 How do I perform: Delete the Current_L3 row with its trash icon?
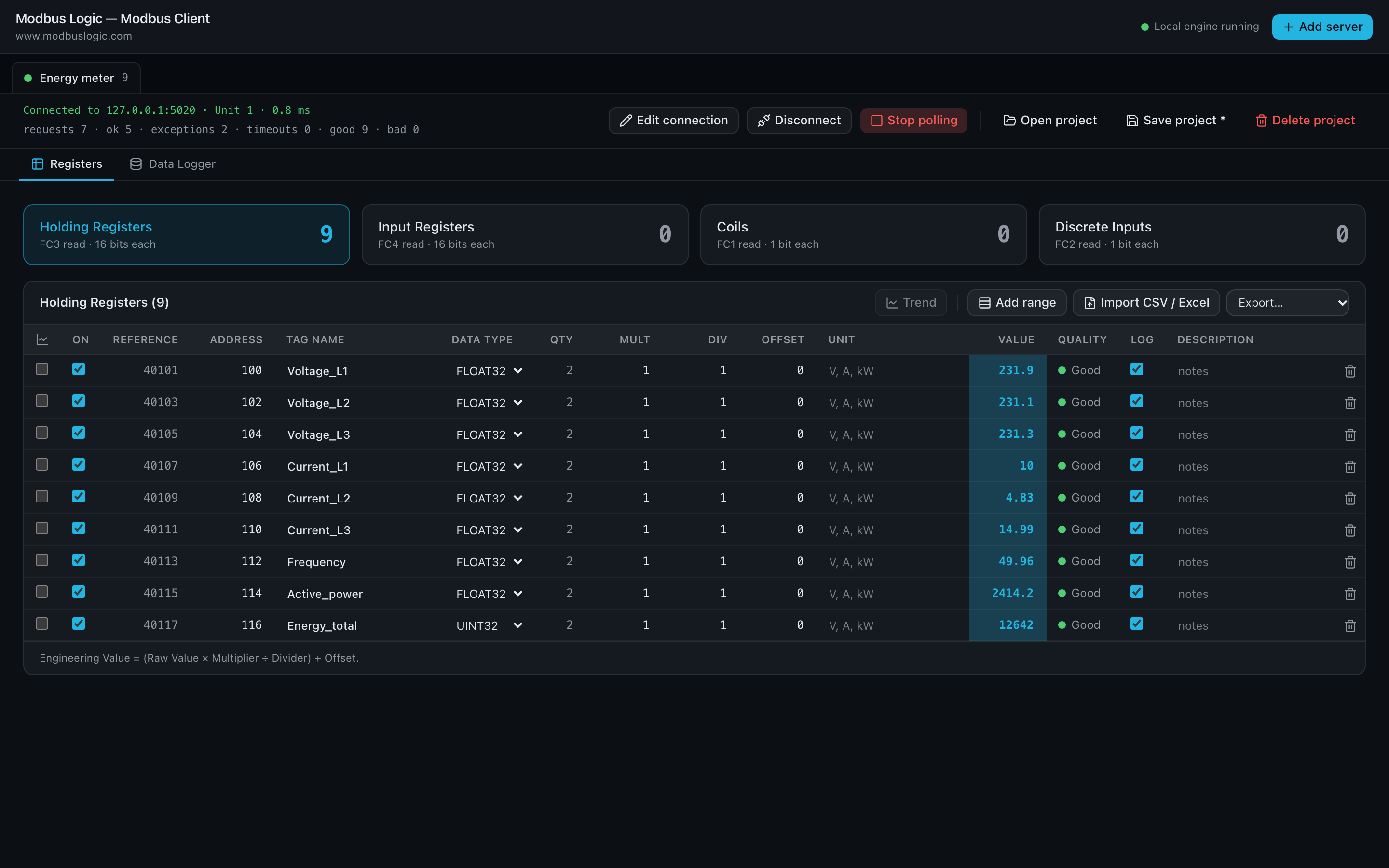(1350, 530)
